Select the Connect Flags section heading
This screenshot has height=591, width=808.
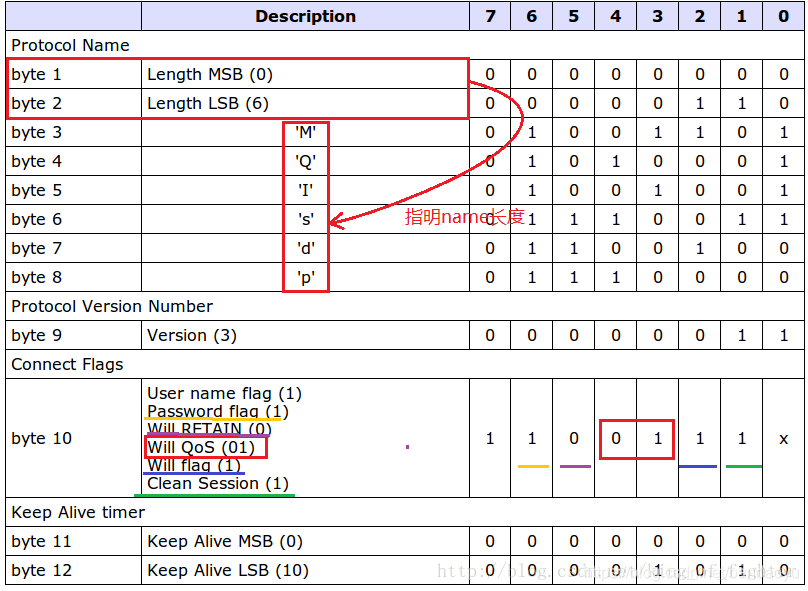pyautogui.click(x=67, y=364)
